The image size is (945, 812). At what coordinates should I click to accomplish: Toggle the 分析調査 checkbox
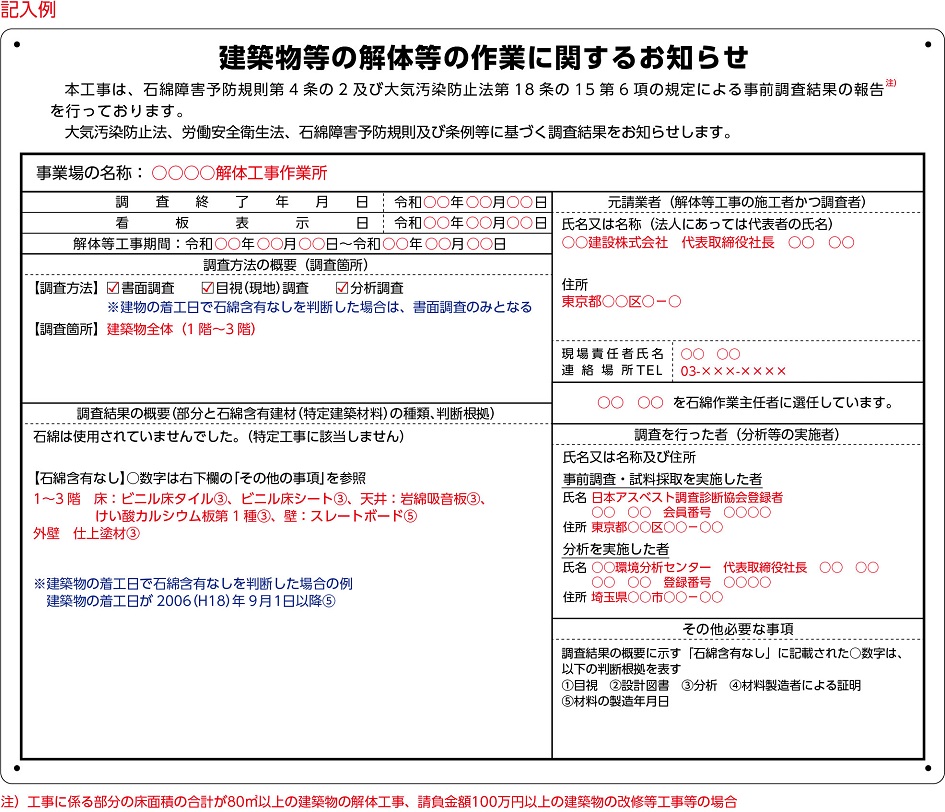coord(342,288)
